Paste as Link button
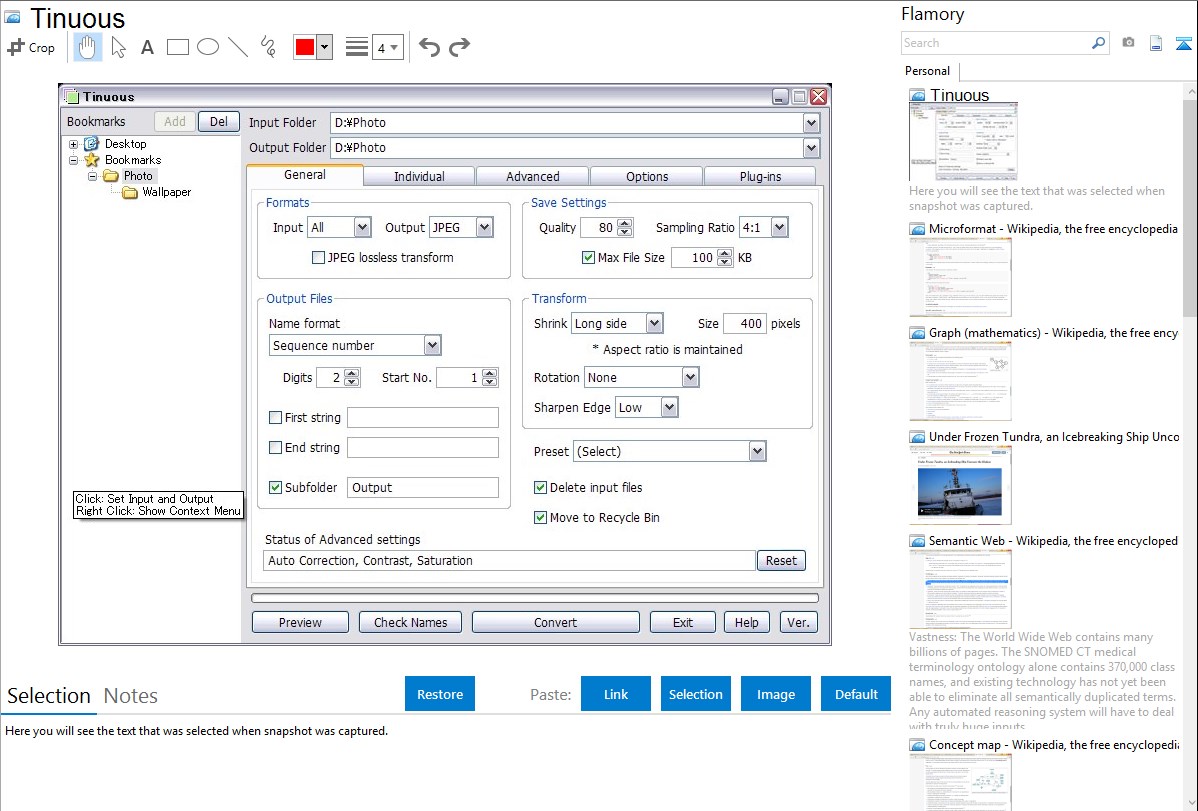Image resolution: width=1198 pixels, height=811 pixels. click(x=616, y=694)
